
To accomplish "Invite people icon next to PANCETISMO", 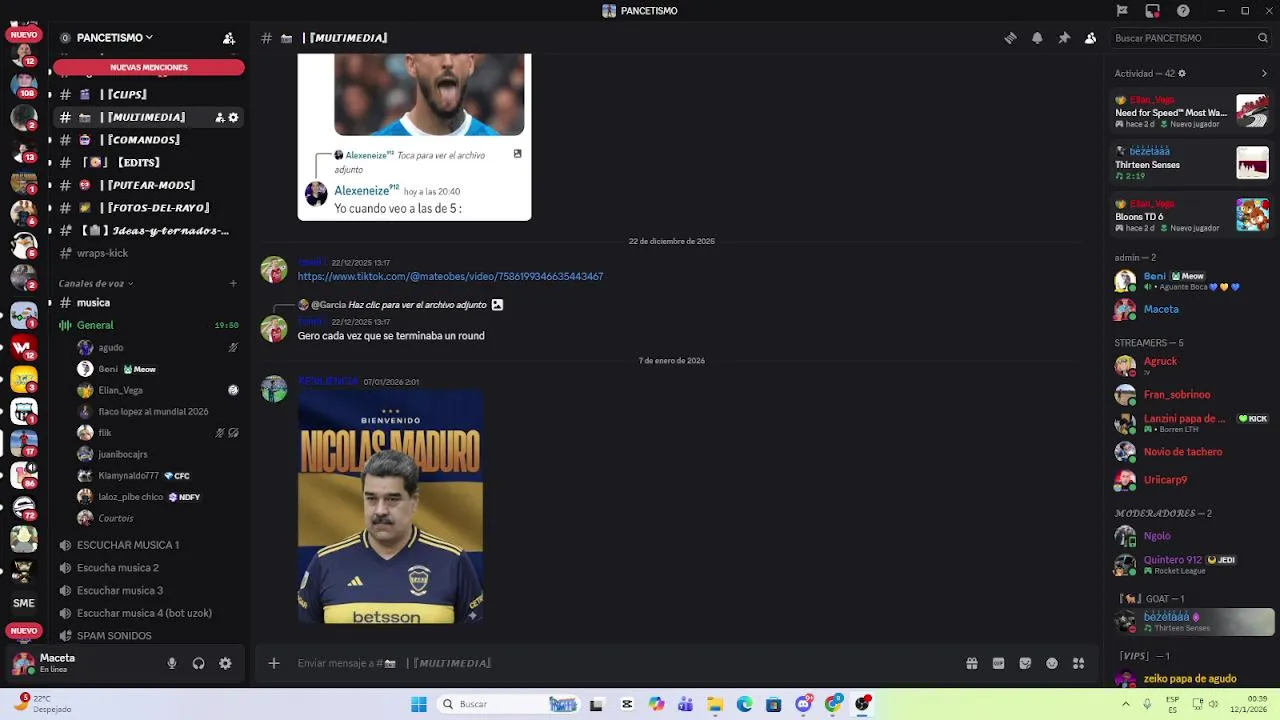I will pos(229,38).
